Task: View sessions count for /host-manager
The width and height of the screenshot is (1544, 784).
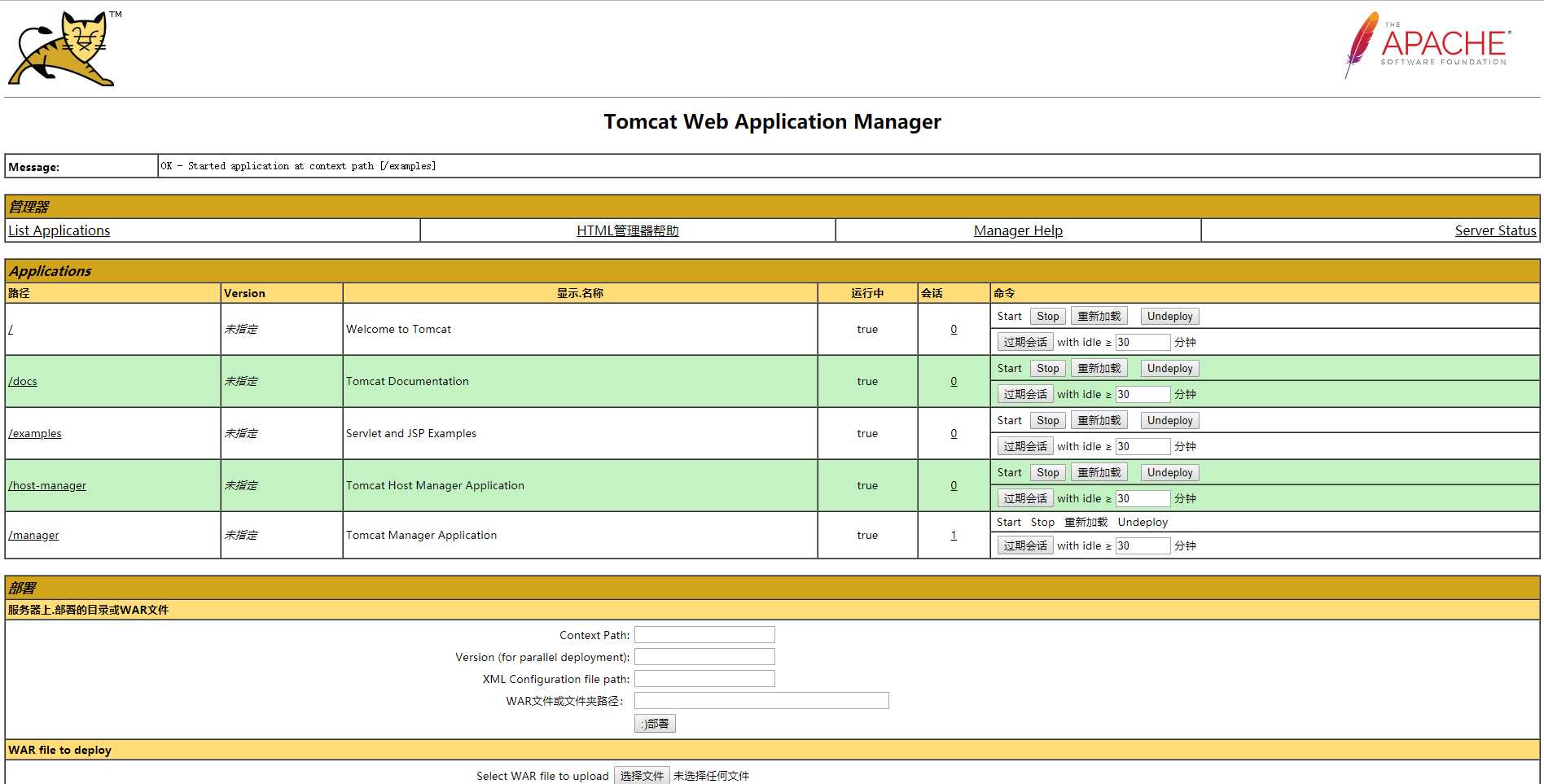Action: [954, 485]
